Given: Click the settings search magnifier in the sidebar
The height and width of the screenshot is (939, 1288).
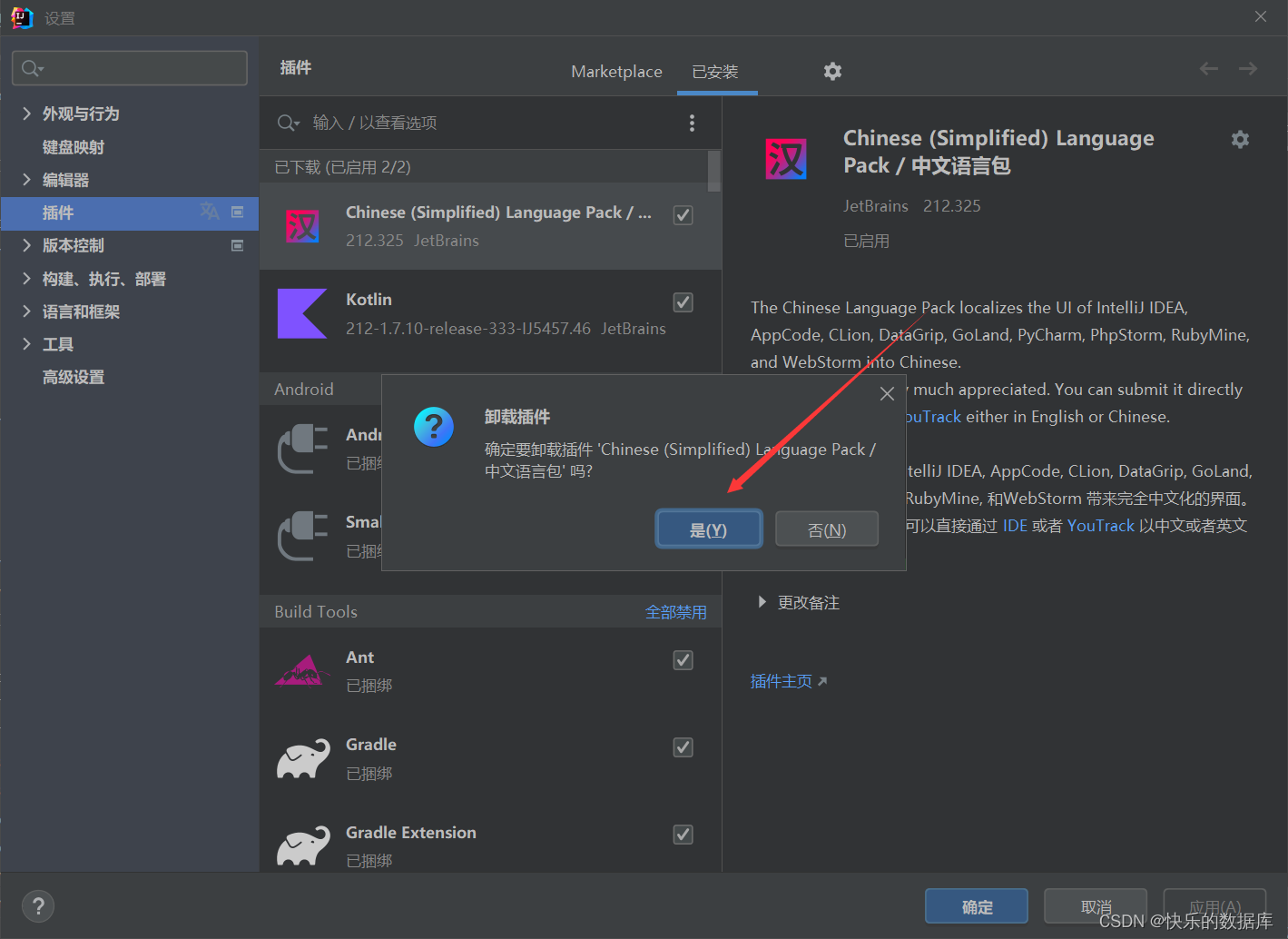Looking at the screenshot, I should tap(33, 68).
